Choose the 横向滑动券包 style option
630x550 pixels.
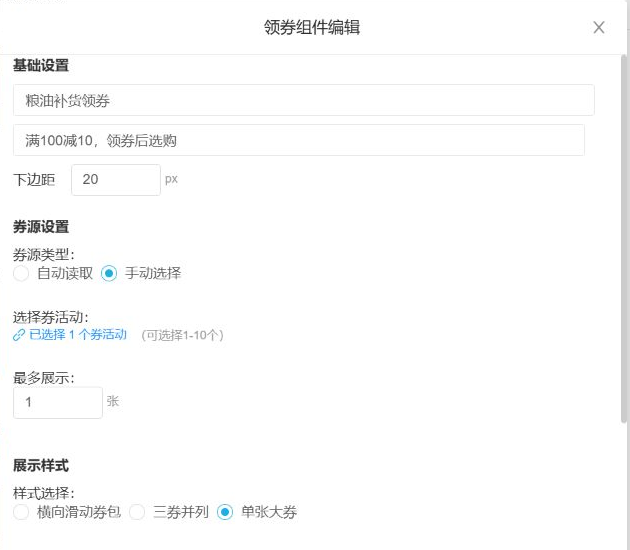(21, 512)
